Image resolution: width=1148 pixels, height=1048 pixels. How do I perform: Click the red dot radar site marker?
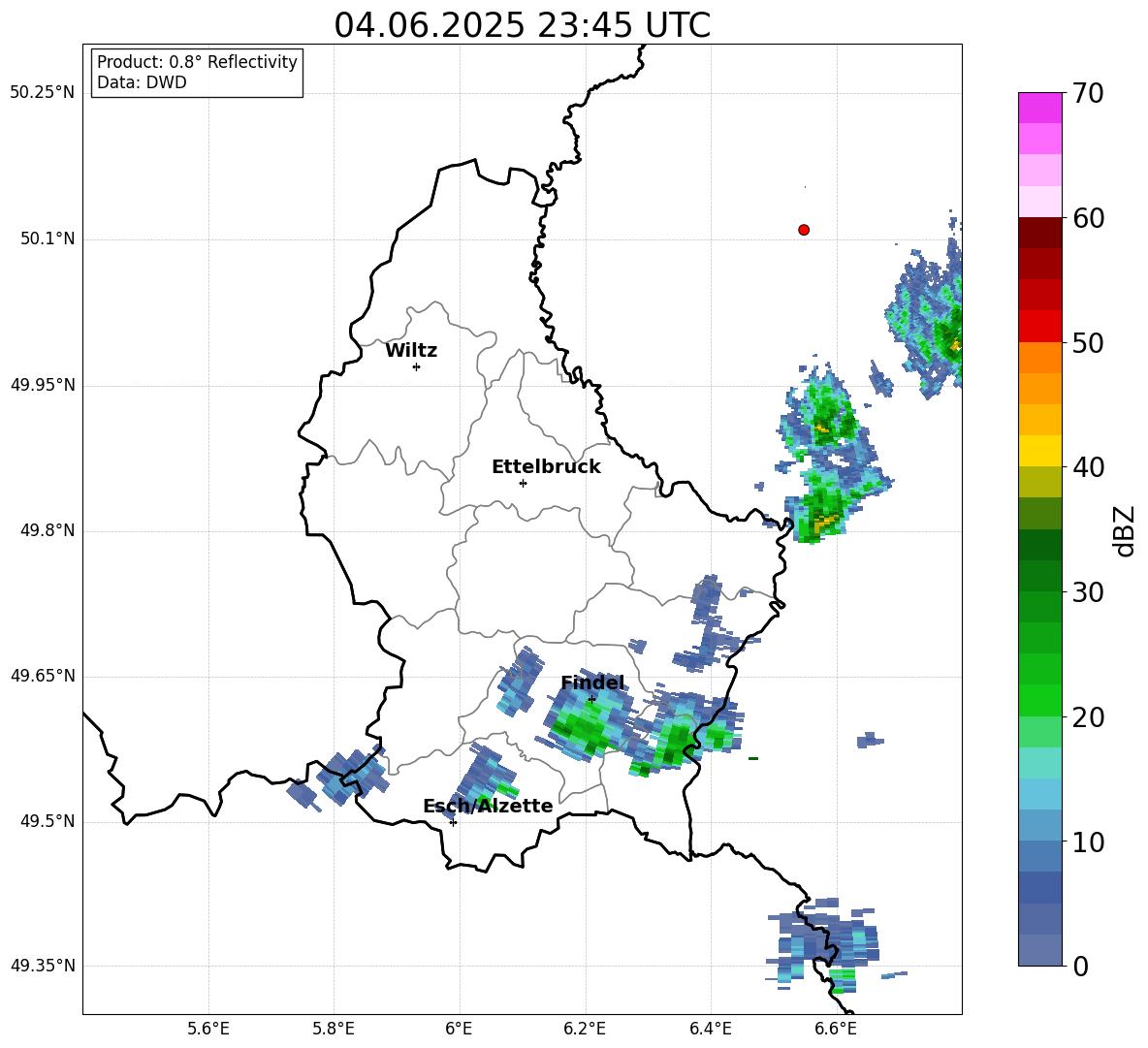[804, 230]
